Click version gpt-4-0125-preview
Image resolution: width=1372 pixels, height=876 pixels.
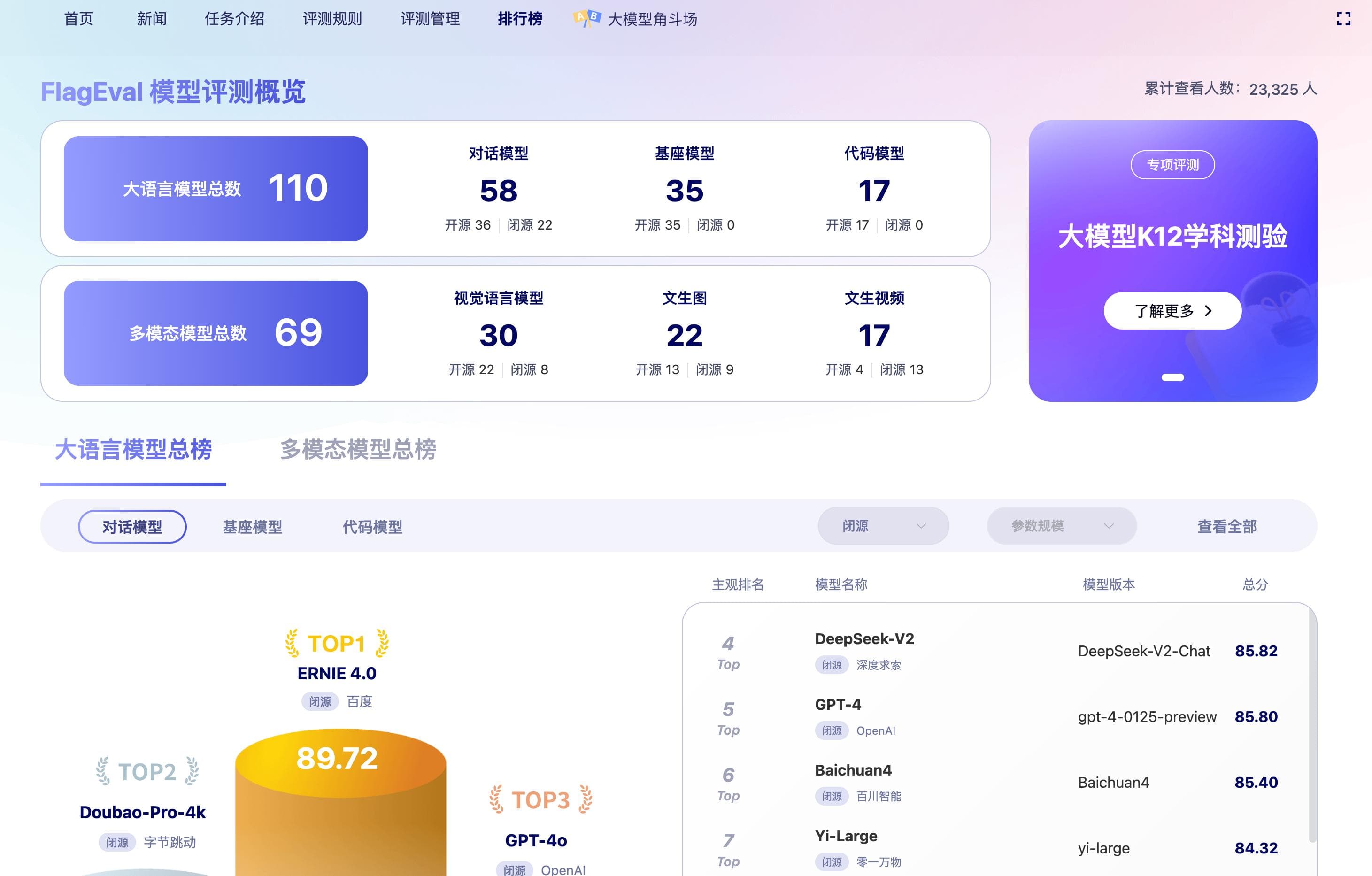[x=1147, y=716]
